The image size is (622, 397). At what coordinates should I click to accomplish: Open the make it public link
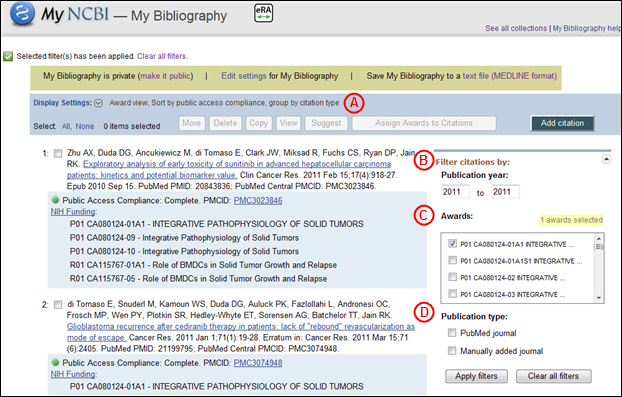click(167, 76)
